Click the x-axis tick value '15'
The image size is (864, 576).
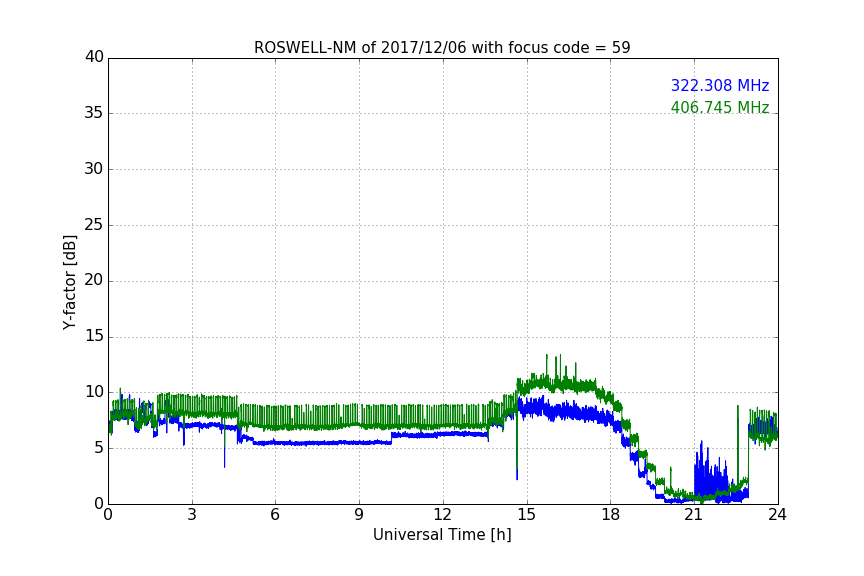[x=526, y=515]
